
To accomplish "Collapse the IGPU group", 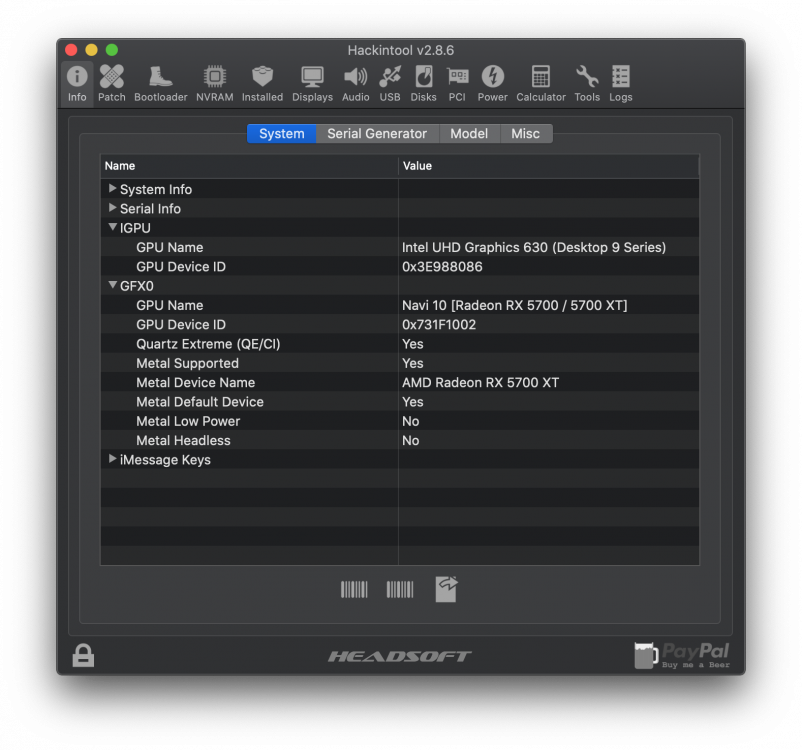I will tap(113, 227).
